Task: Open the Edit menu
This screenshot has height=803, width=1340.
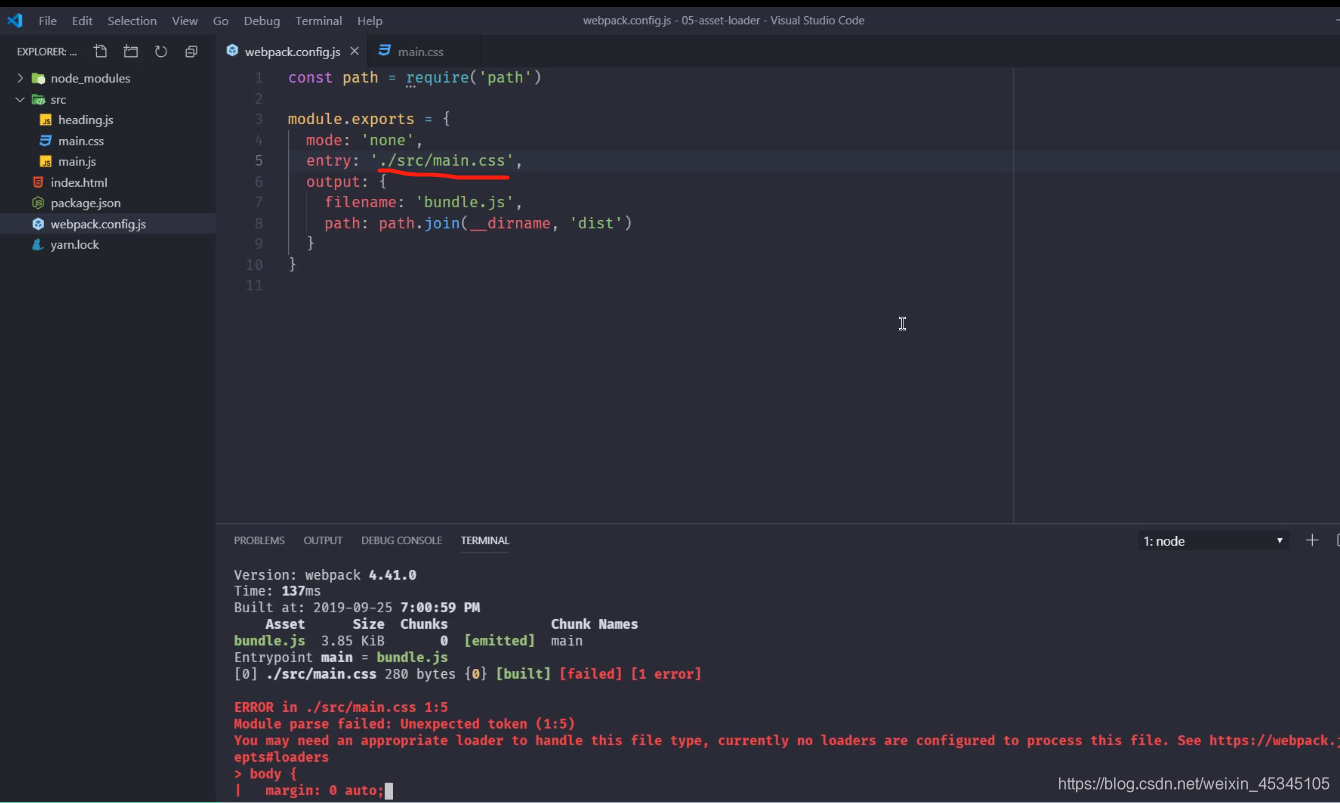Action: tap(82, 21)
